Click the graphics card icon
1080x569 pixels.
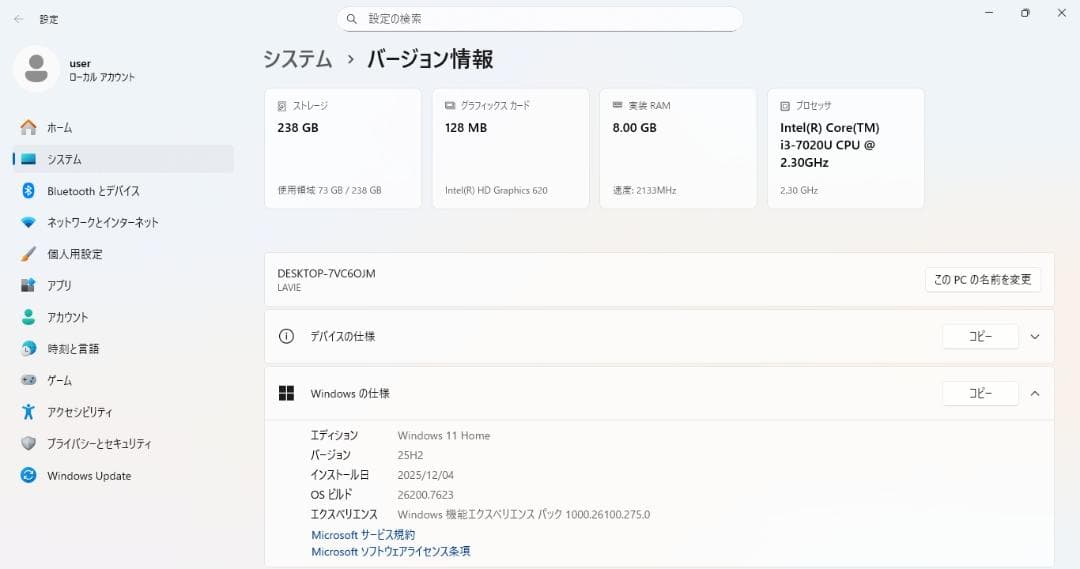(450, 105)
